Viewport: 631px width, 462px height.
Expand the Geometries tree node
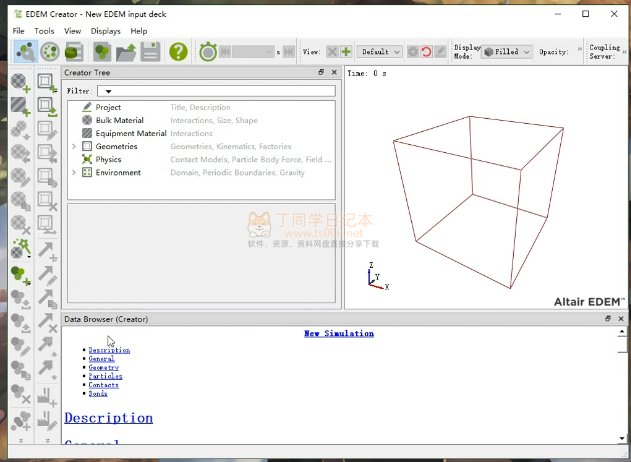tap(73, 147)
